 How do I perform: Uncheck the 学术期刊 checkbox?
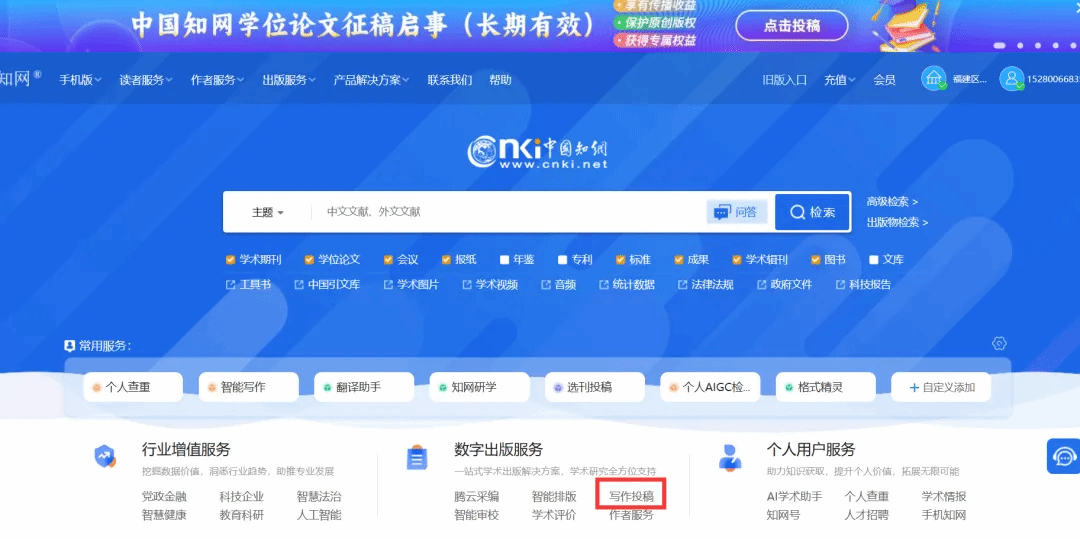230,260
